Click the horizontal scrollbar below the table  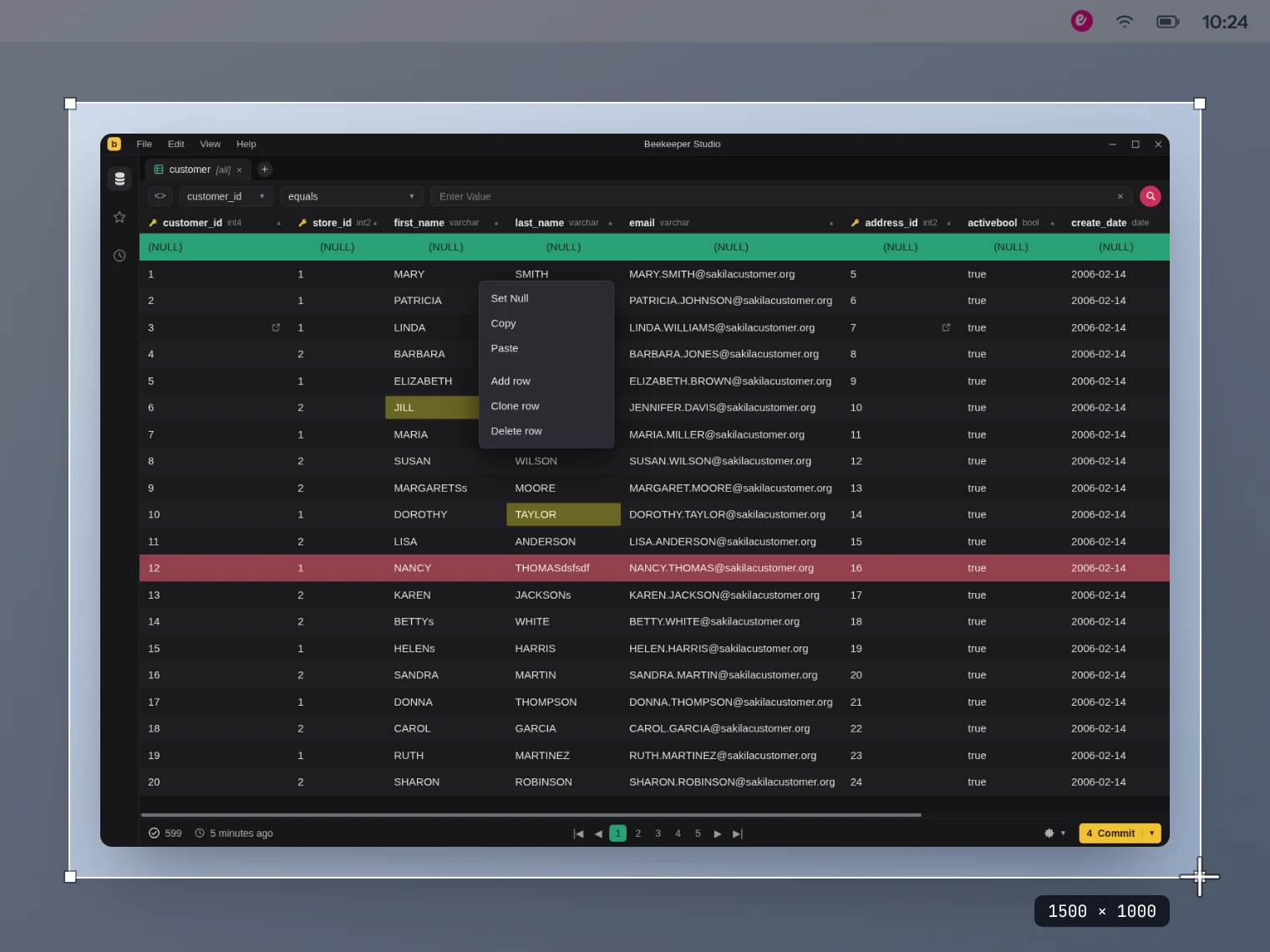[x=531, y=815]
